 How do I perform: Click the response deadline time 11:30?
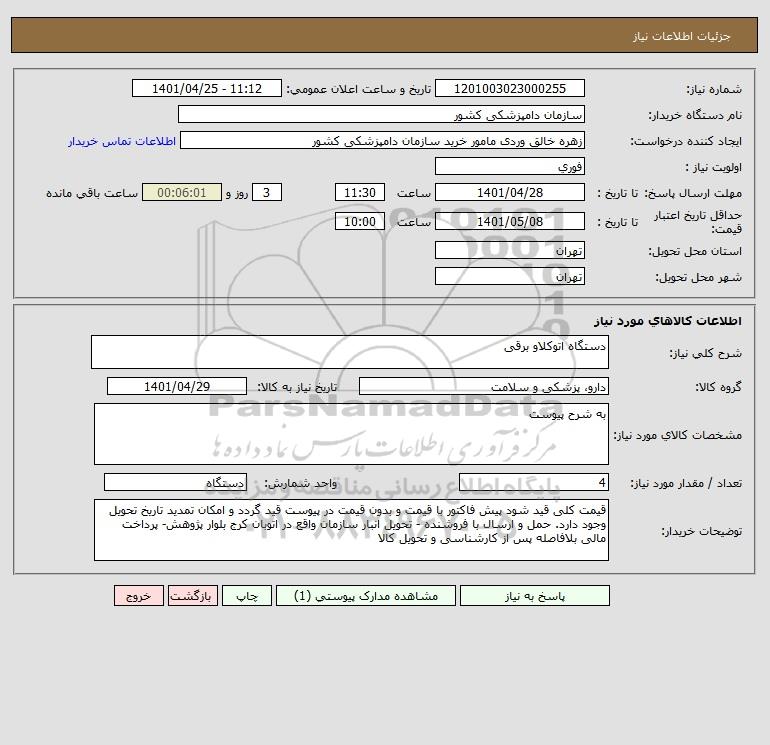(x=359, y=193)
